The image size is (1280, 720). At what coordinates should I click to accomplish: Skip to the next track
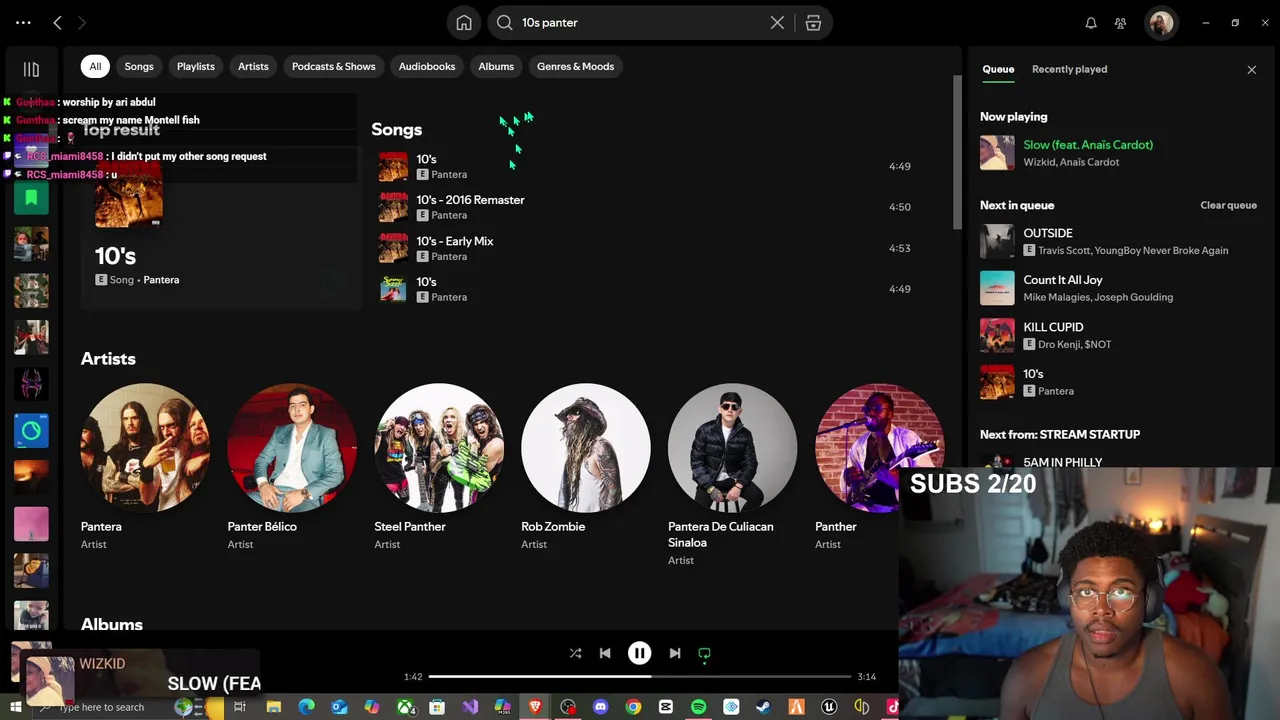coord(674,653)
